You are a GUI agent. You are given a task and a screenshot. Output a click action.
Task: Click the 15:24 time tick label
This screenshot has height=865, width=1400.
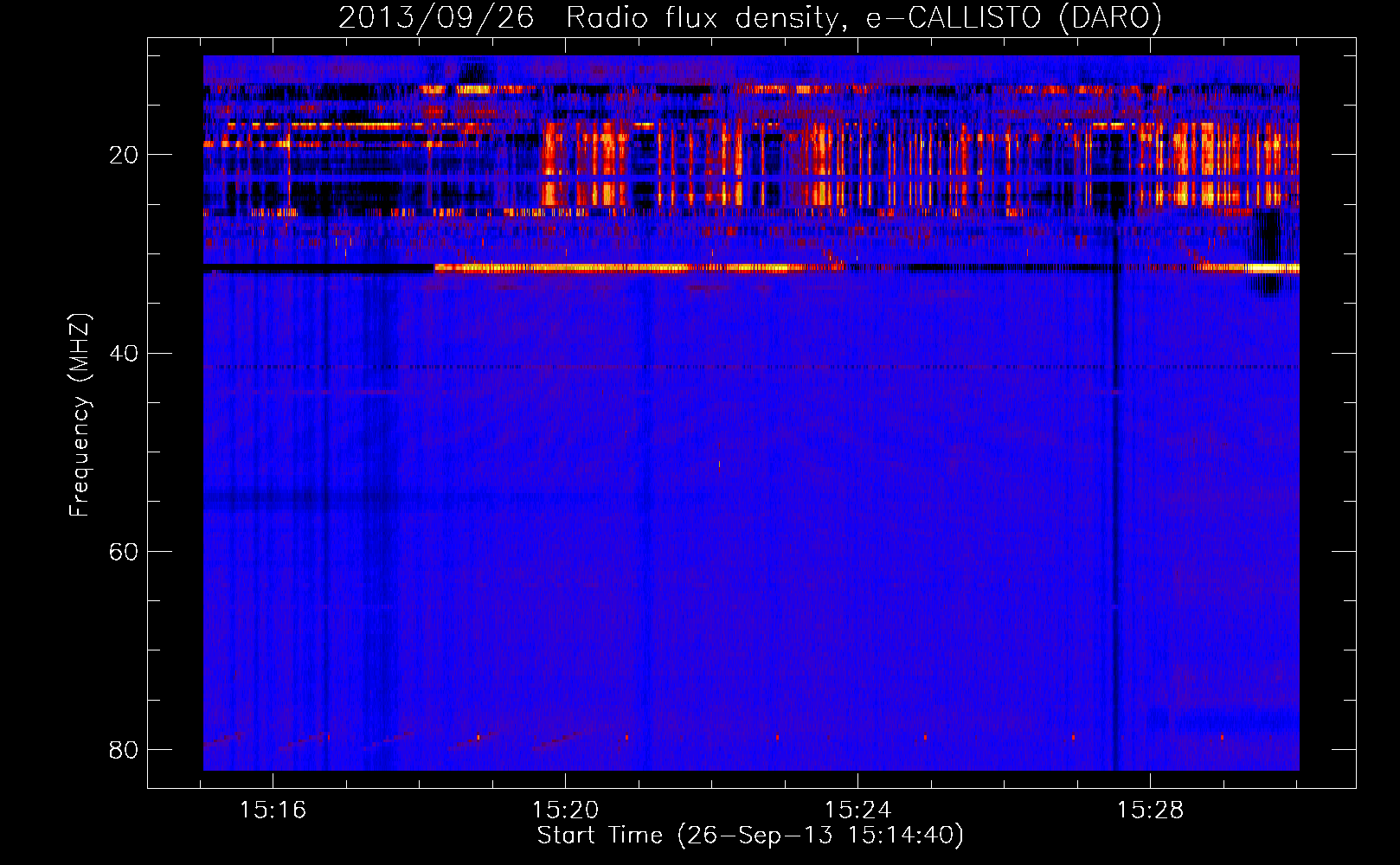[857, 811]
